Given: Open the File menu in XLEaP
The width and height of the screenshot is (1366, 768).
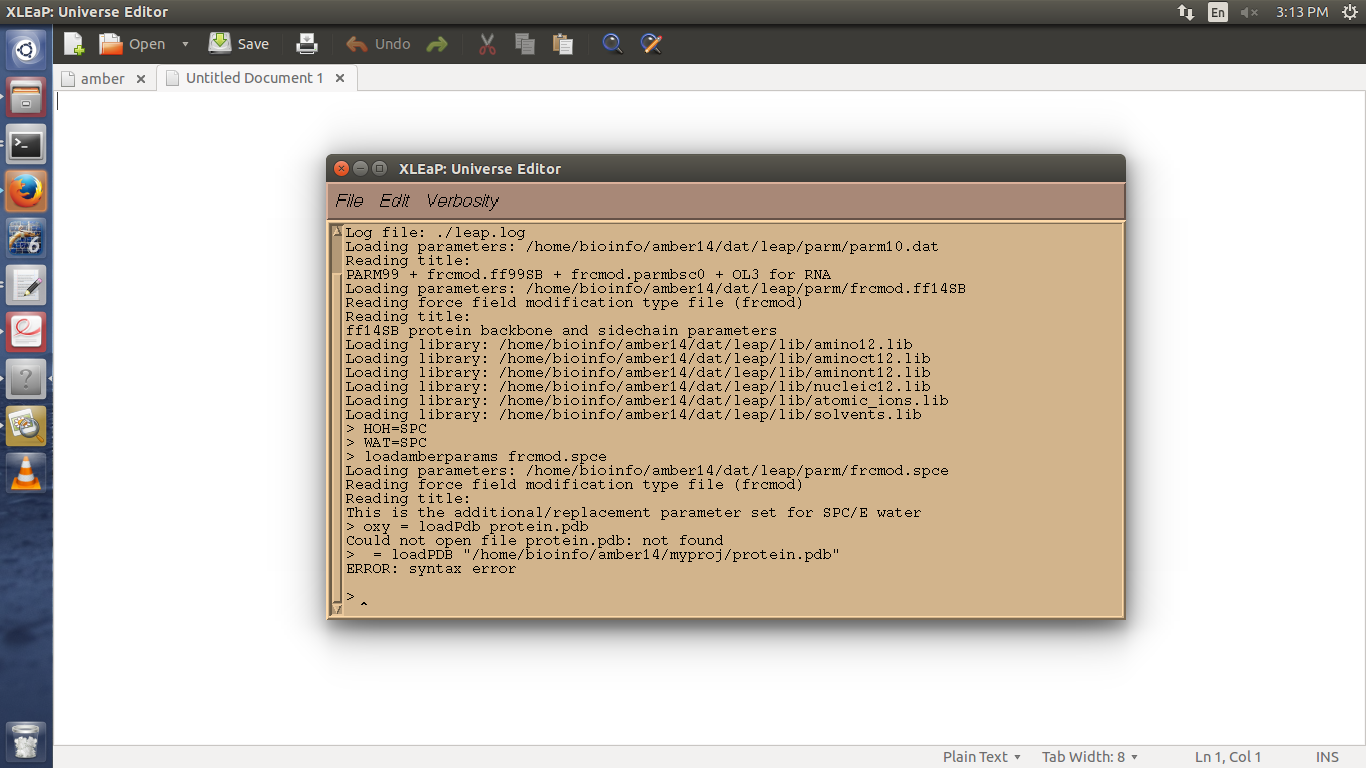Looking at the screenshot, I should (349, 201).
